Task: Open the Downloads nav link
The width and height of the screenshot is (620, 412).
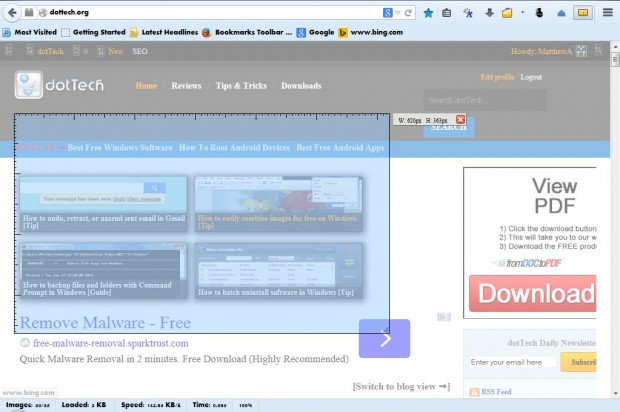Action: 301,86
